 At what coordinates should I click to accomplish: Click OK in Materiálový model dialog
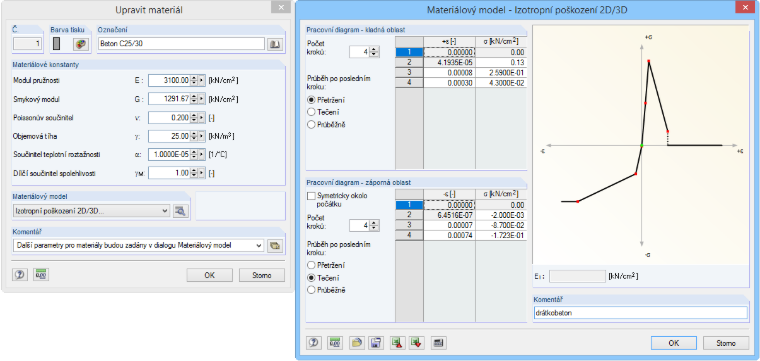click(x=674, y=343)
